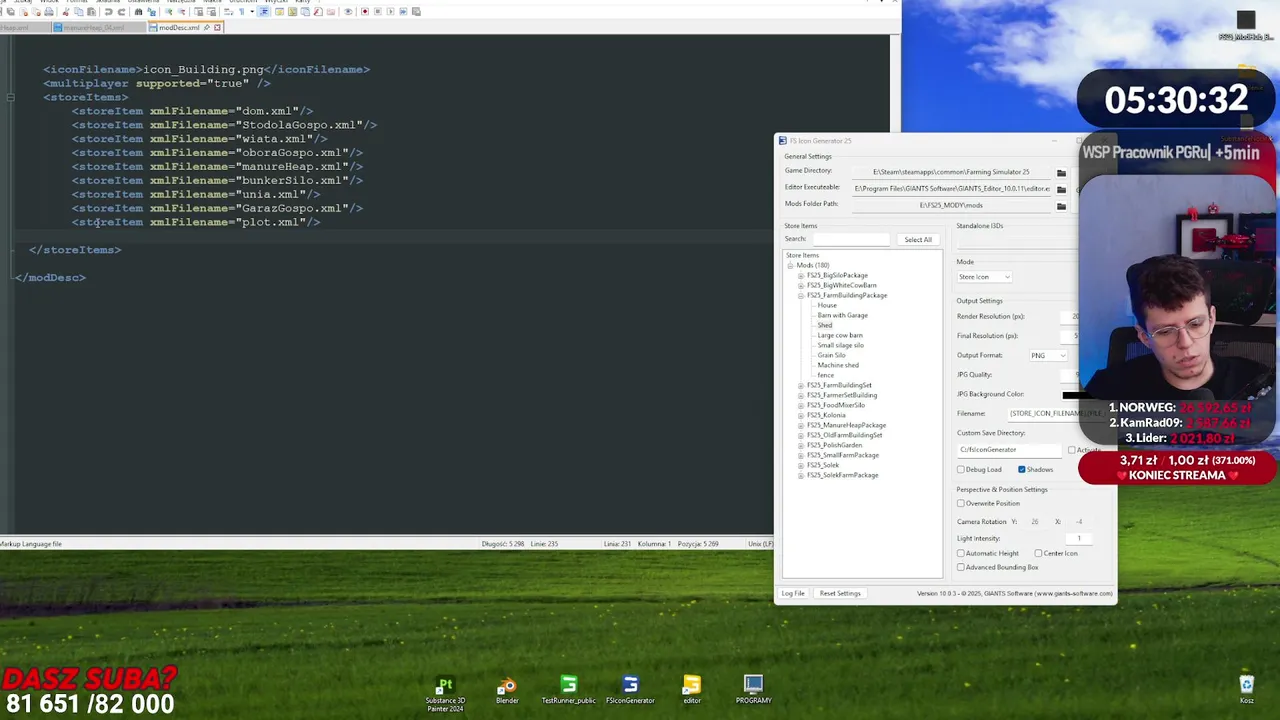This screenshot has width=1280, height=720.
Task: Browse for the Game Directory folder
Action: click(1061, 173)
